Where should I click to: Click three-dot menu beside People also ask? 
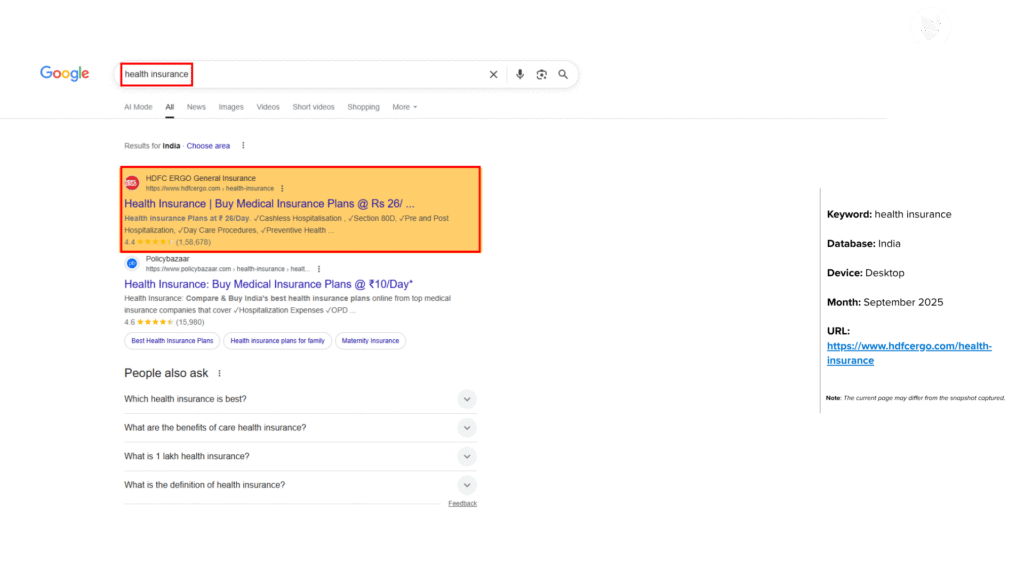tap(220, 373)
